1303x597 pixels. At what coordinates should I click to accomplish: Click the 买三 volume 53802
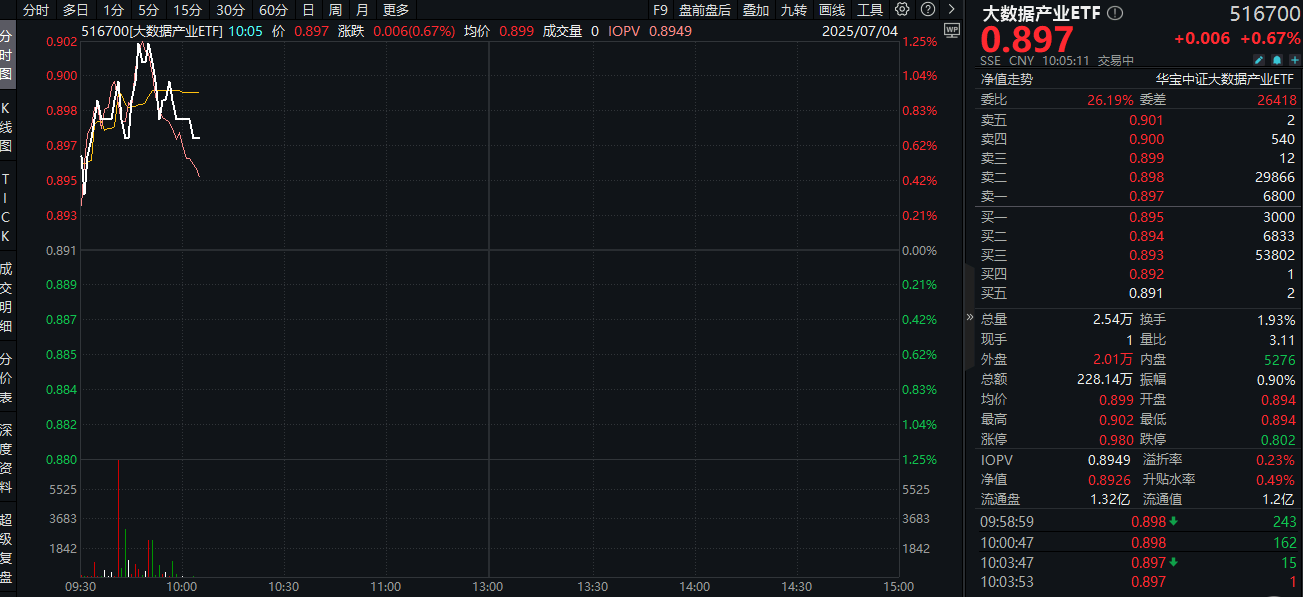(x=1273, y=255)
